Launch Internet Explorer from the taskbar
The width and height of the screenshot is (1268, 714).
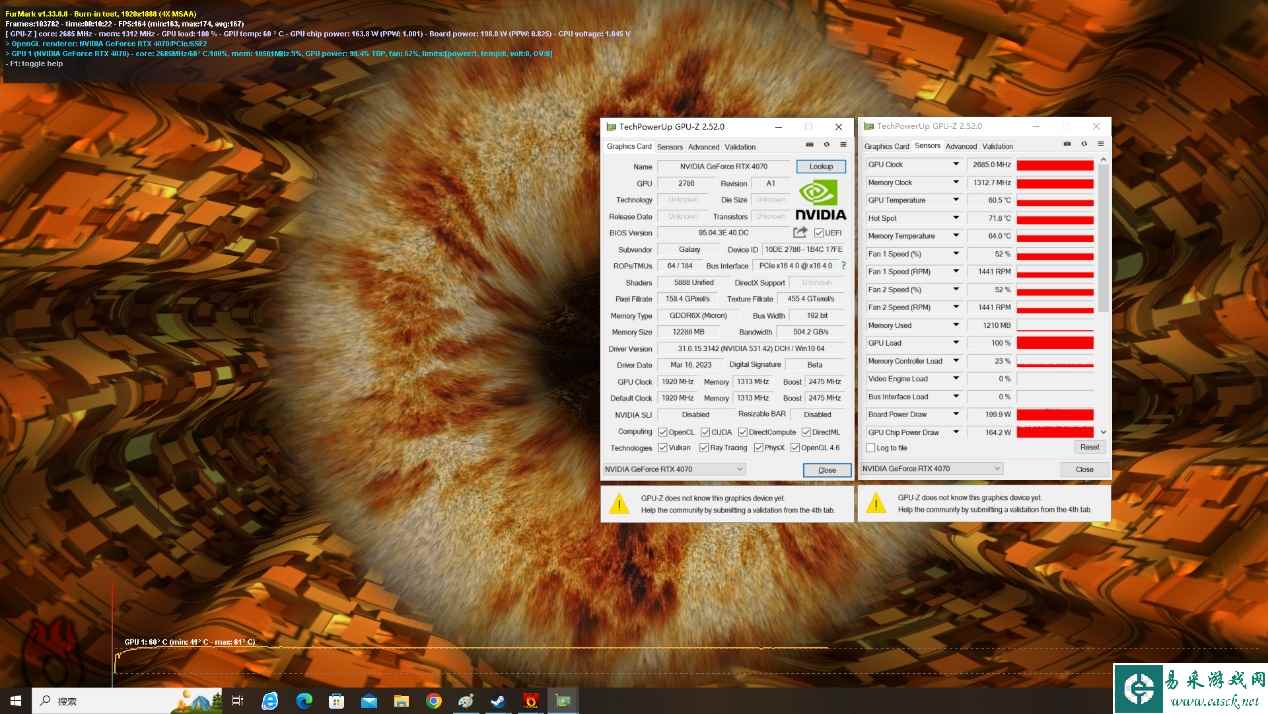[270, 701]
